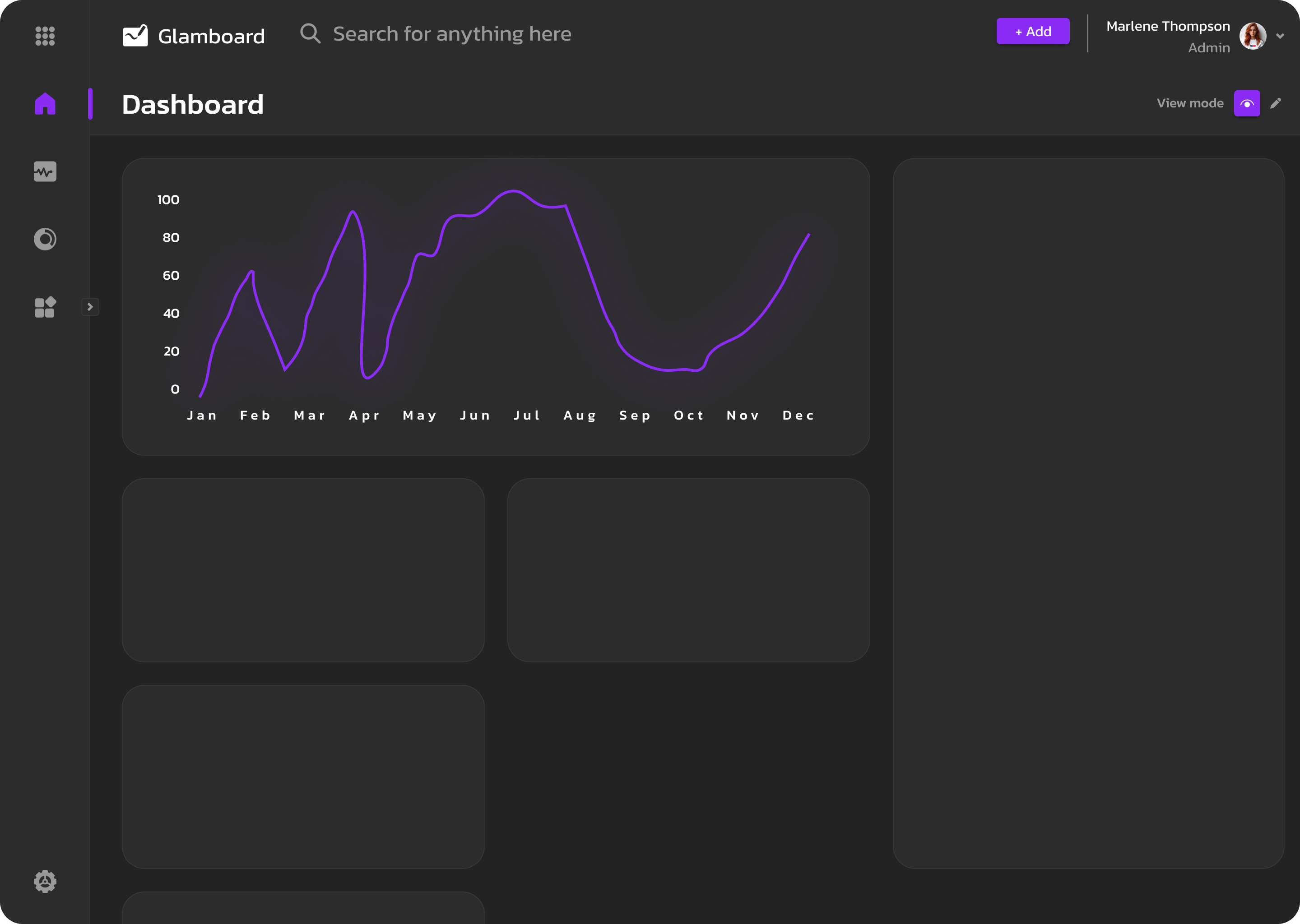Open the settings gear icon
Viewport: 1300px width, 924px height.
[45, 881]
